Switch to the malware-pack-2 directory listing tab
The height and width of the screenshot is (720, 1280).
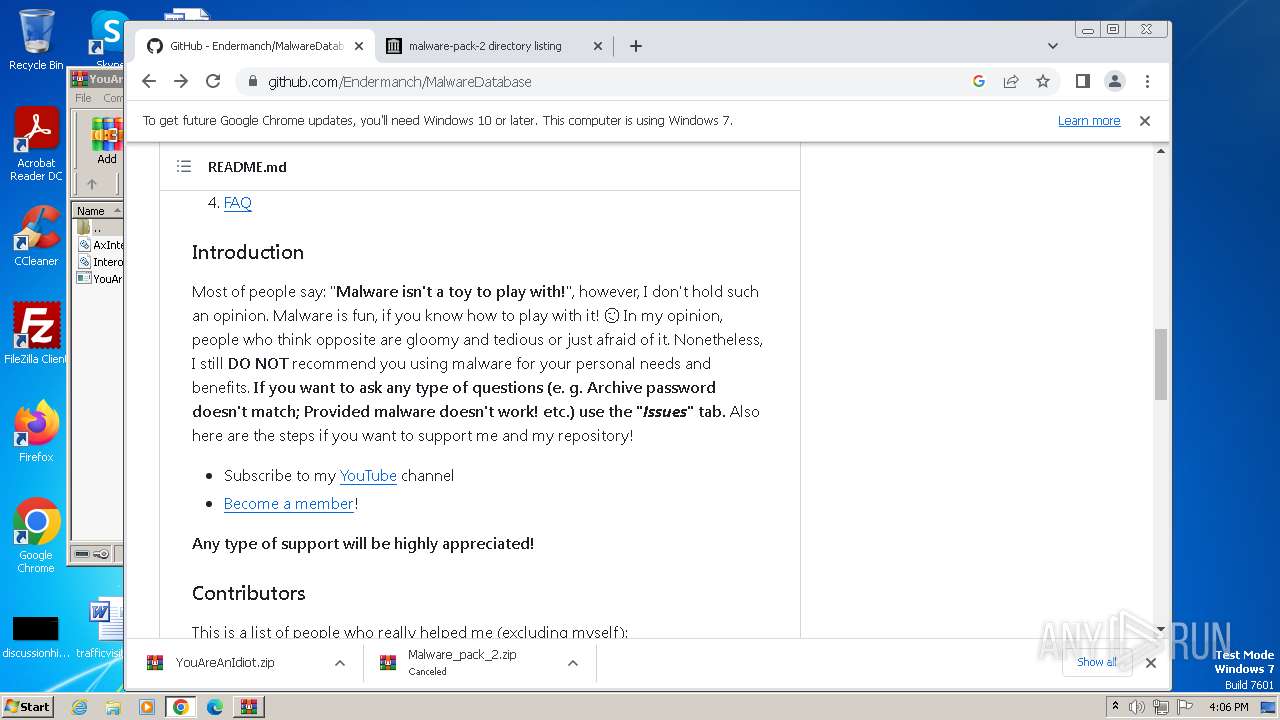click(x=494, y=46)
